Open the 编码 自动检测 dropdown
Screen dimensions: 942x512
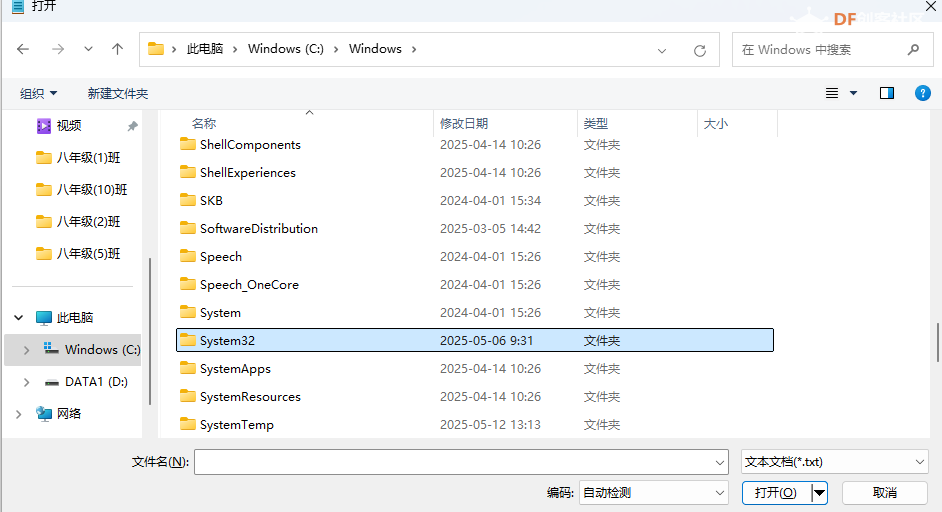click(x=654, y=493)
